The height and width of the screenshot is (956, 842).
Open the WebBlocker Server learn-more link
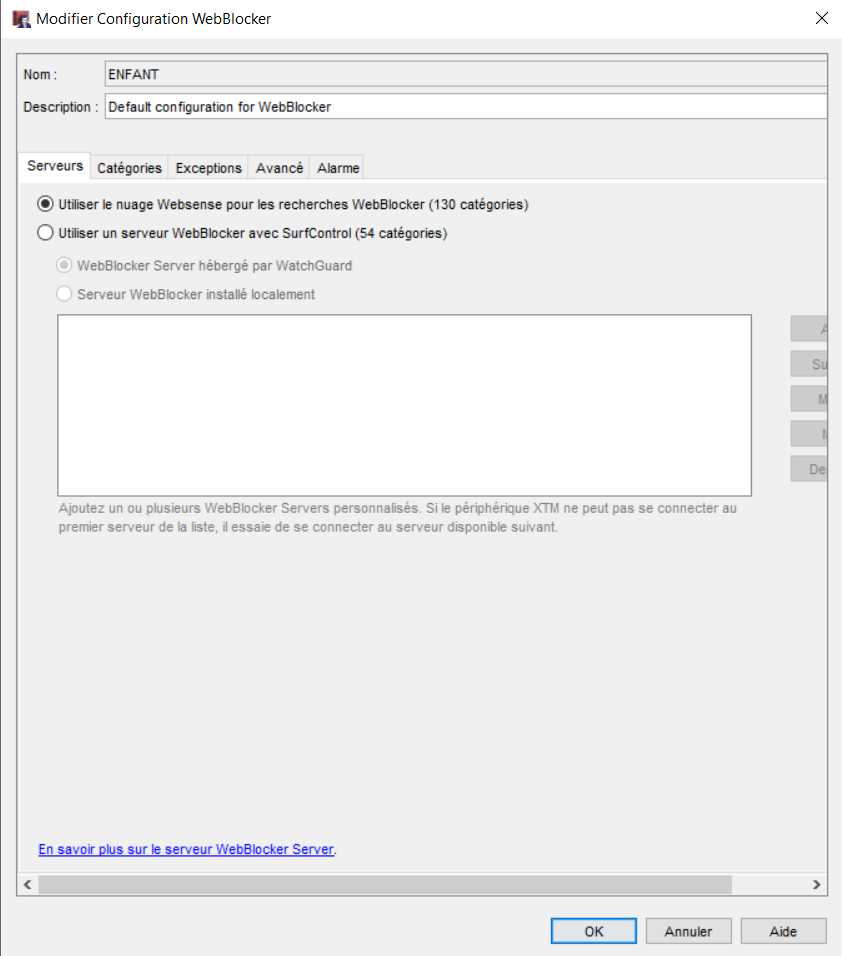pos(186,849)
